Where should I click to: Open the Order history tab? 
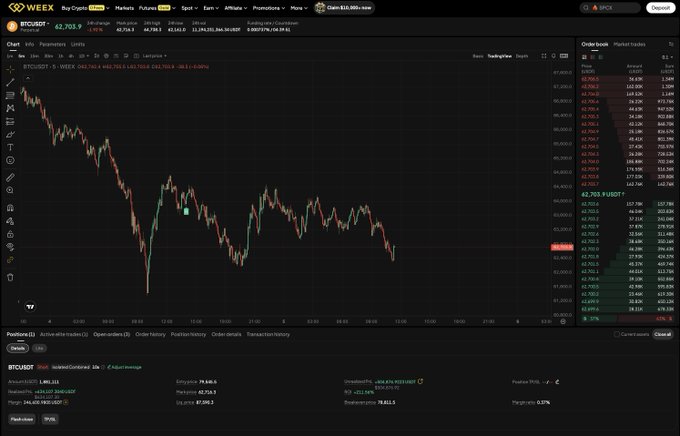click(x=150, y=334)
